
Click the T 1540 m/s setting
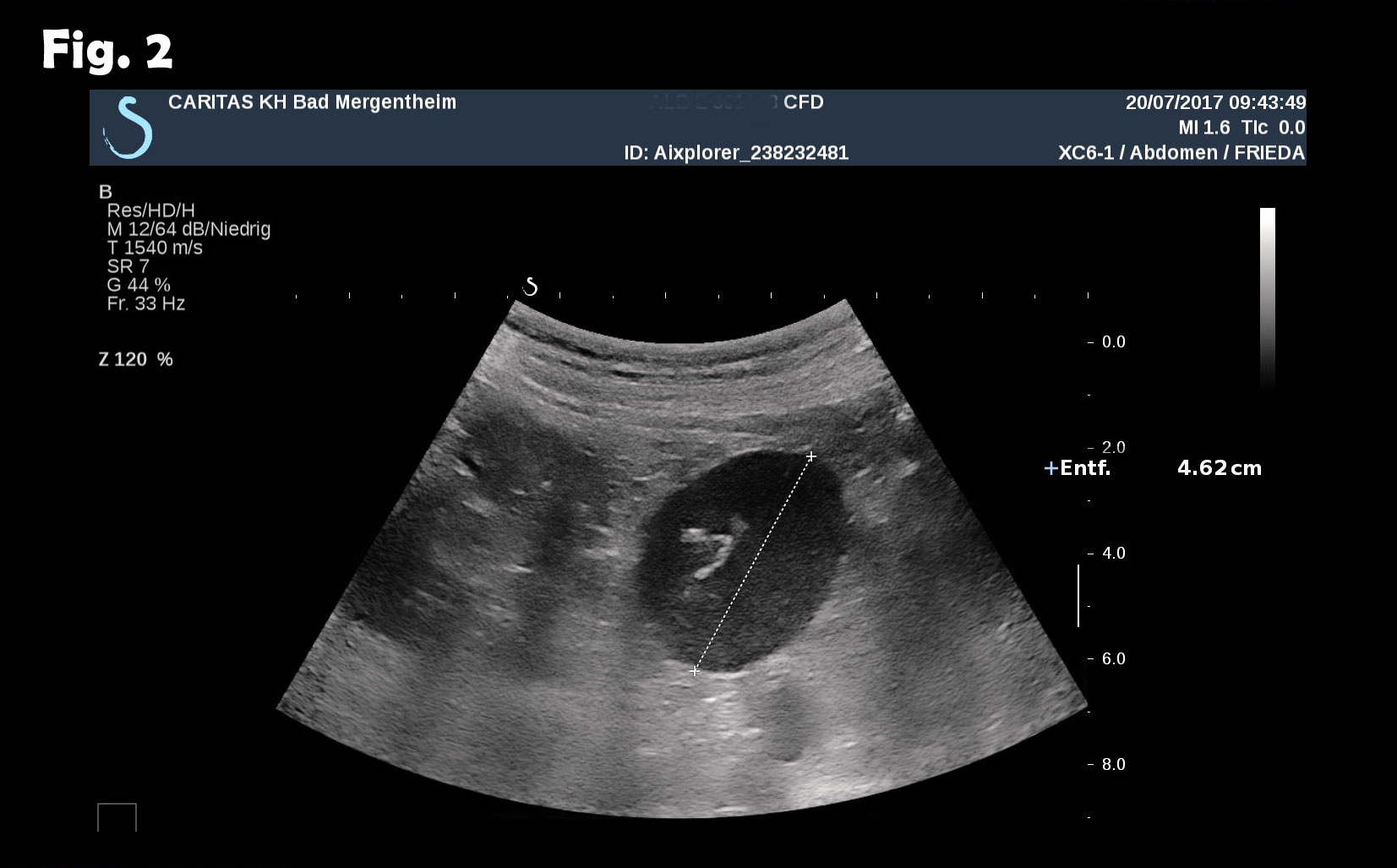pos(155,248)
